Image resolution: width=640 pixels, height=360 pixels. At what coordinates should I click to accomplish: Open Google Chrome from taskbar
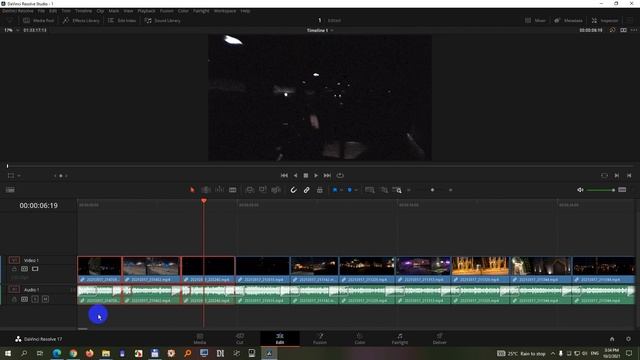coord(73,353)
